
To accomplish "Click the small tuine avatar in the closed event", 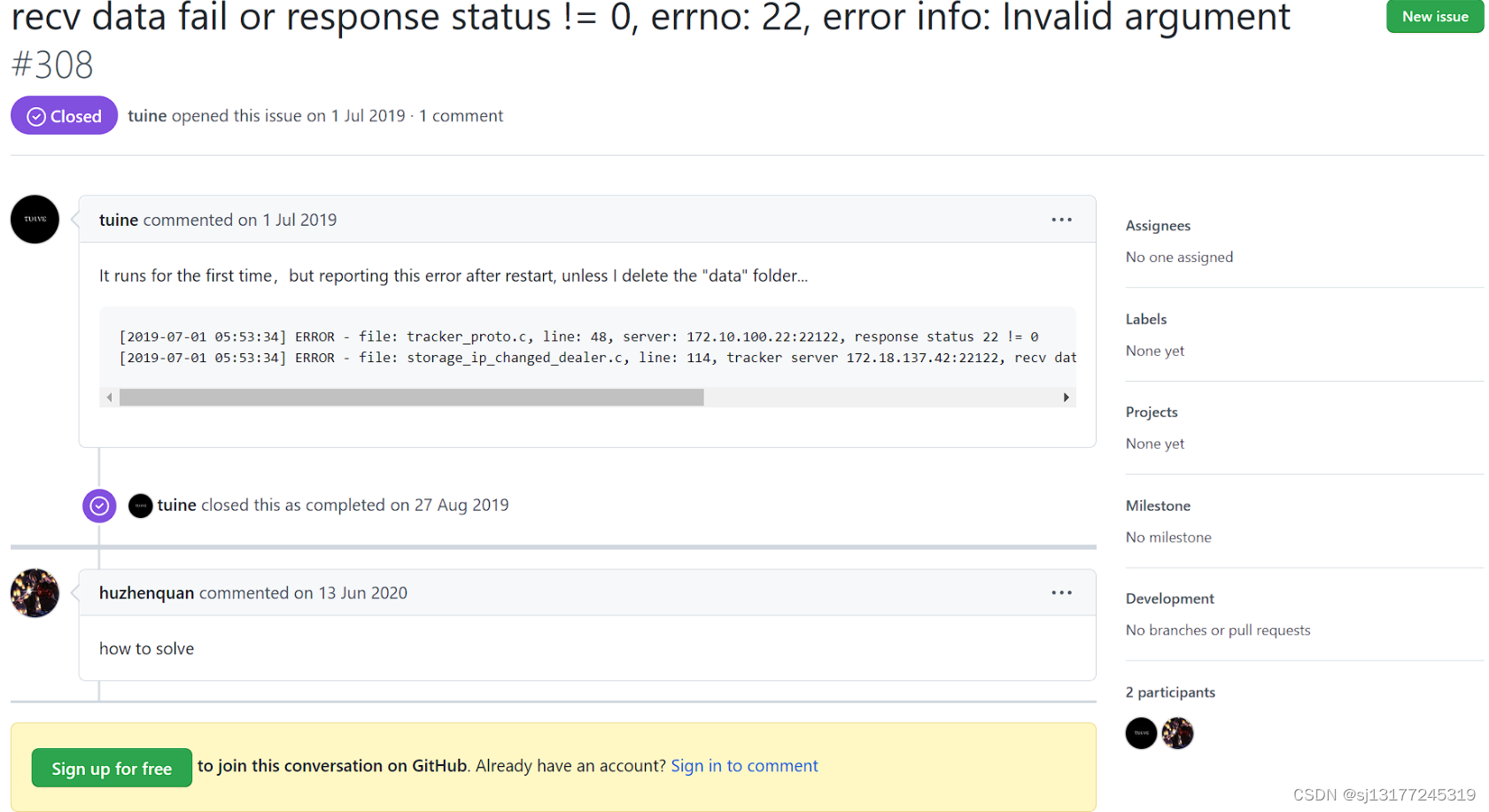I will pos(141,506).
